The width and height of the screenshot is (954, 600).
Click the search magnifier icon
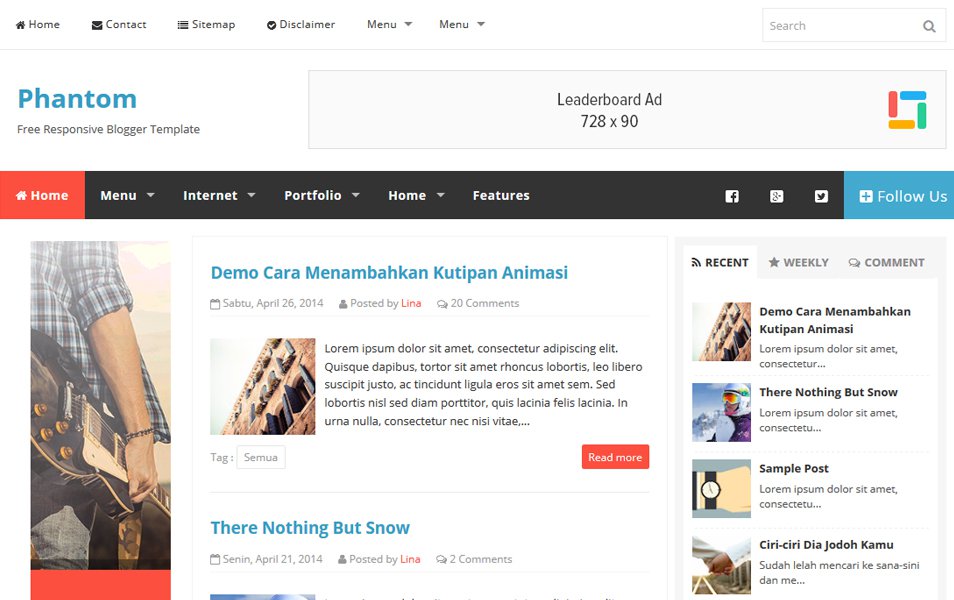[x=929, y=26]
